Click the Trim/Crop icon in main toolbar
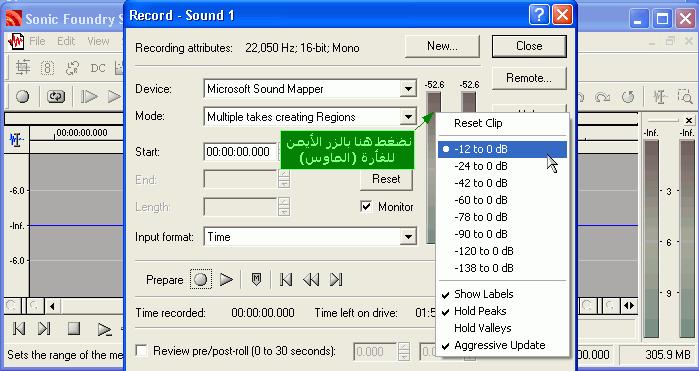Image resolution: width=699 pixels, height=371 pixels. click(23, 68)
